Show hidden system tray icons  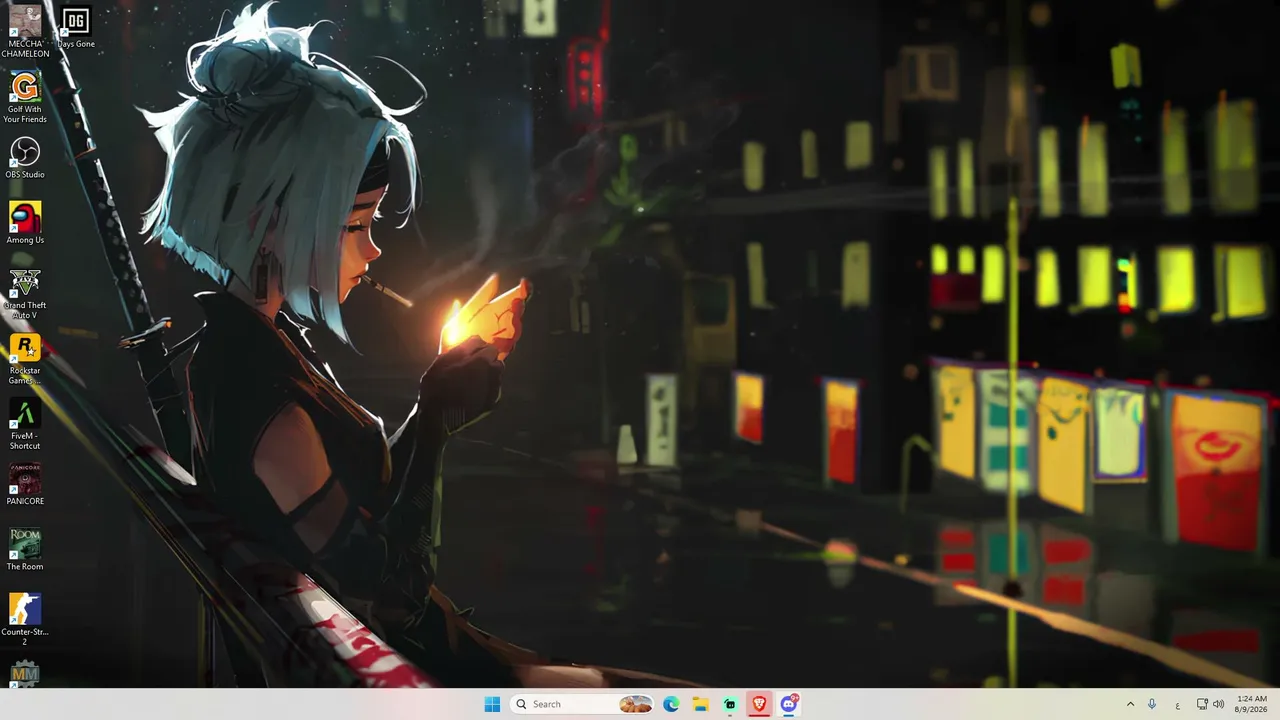(x=1130, y=704)
